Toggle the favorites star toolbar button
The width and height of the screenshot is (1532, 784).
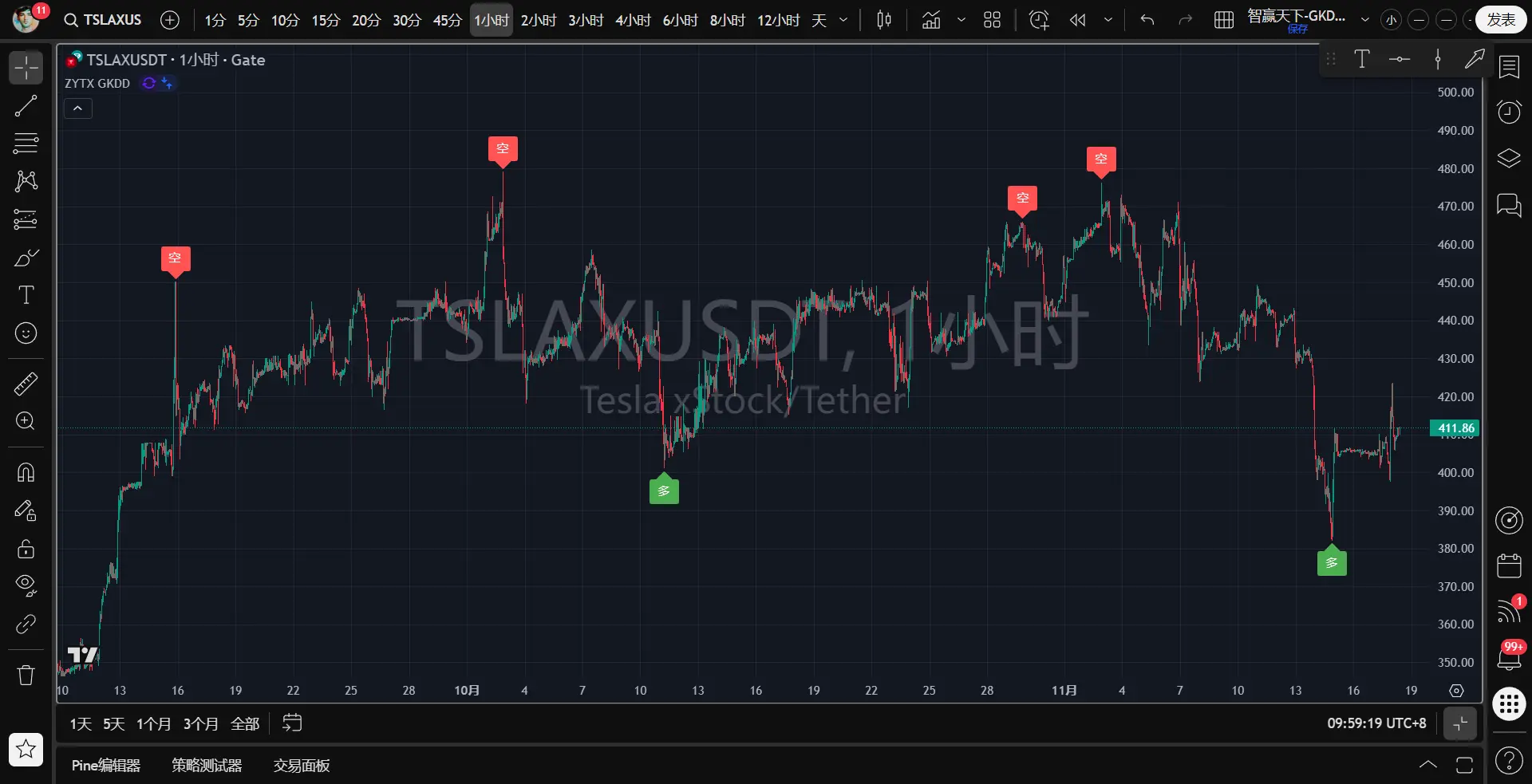(26, 749)
